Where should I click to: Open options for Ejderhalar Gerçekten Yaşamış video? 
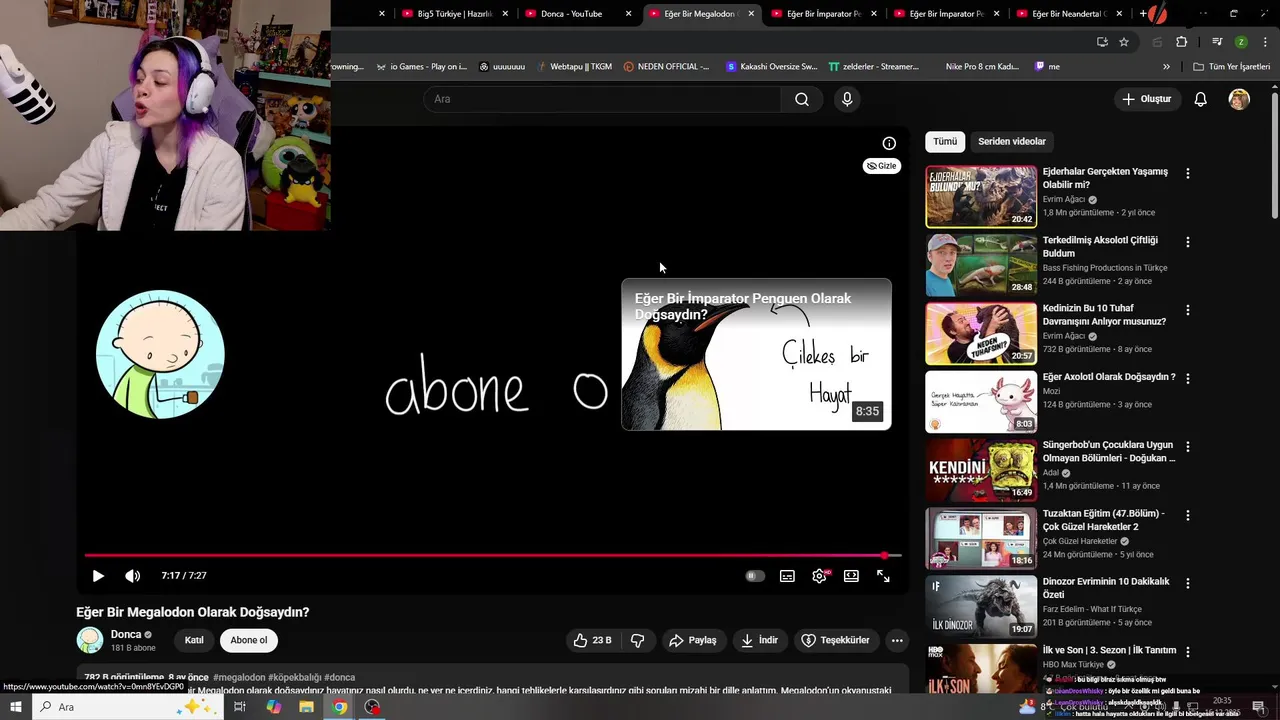pos(1187,174)
